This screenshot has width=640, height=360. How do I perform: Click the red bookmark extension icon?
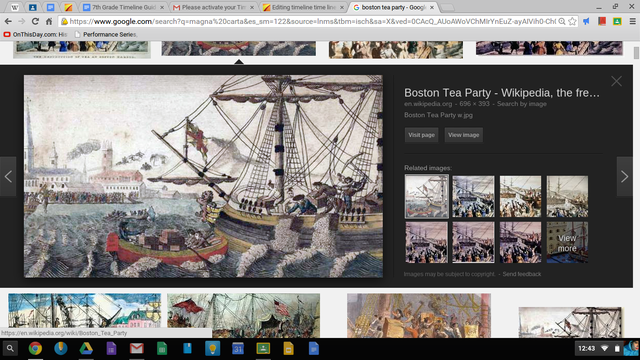click(x=602, y=21)
